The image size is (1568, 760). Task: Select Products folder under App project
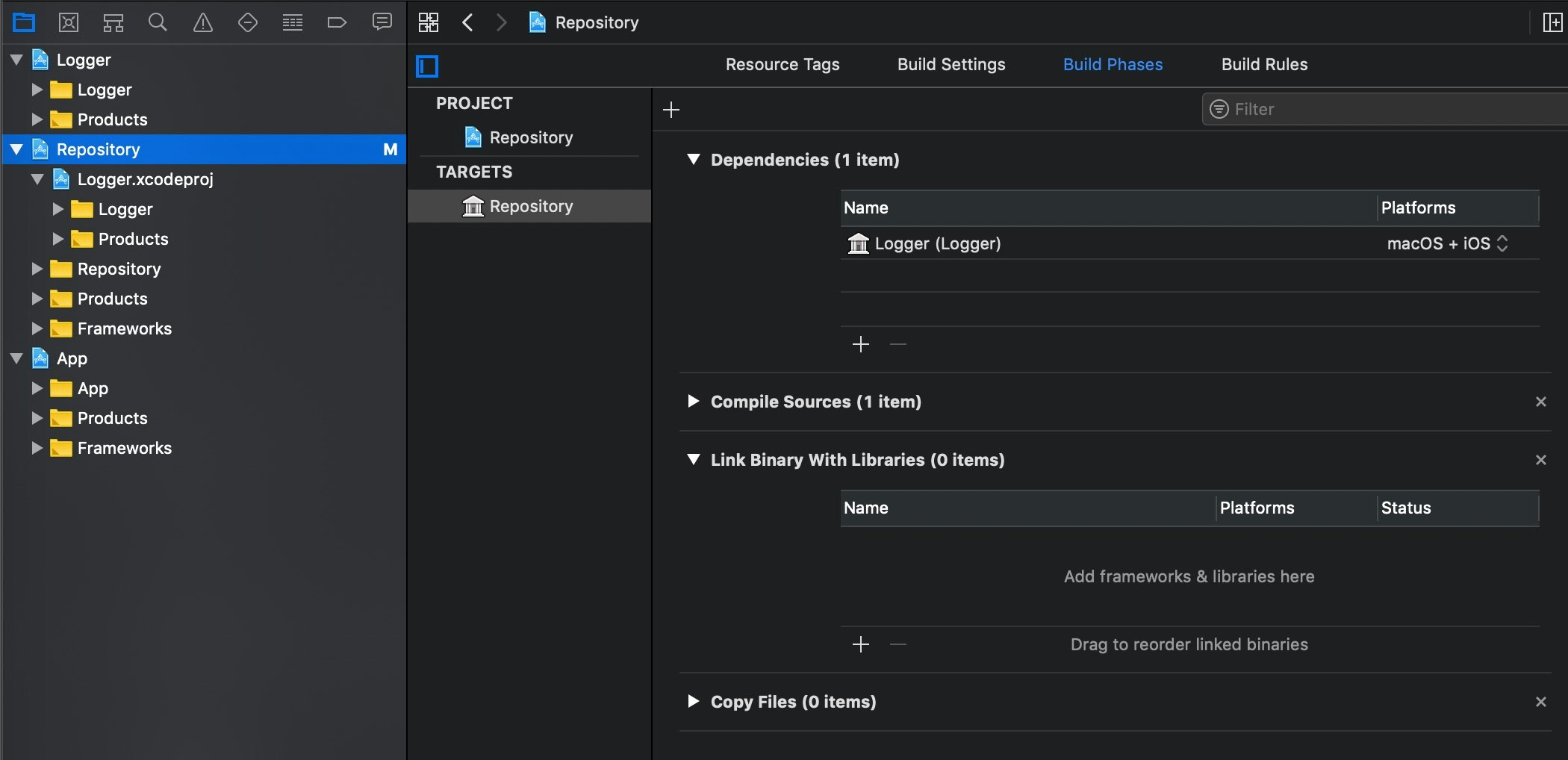click(x=112, y=418)
